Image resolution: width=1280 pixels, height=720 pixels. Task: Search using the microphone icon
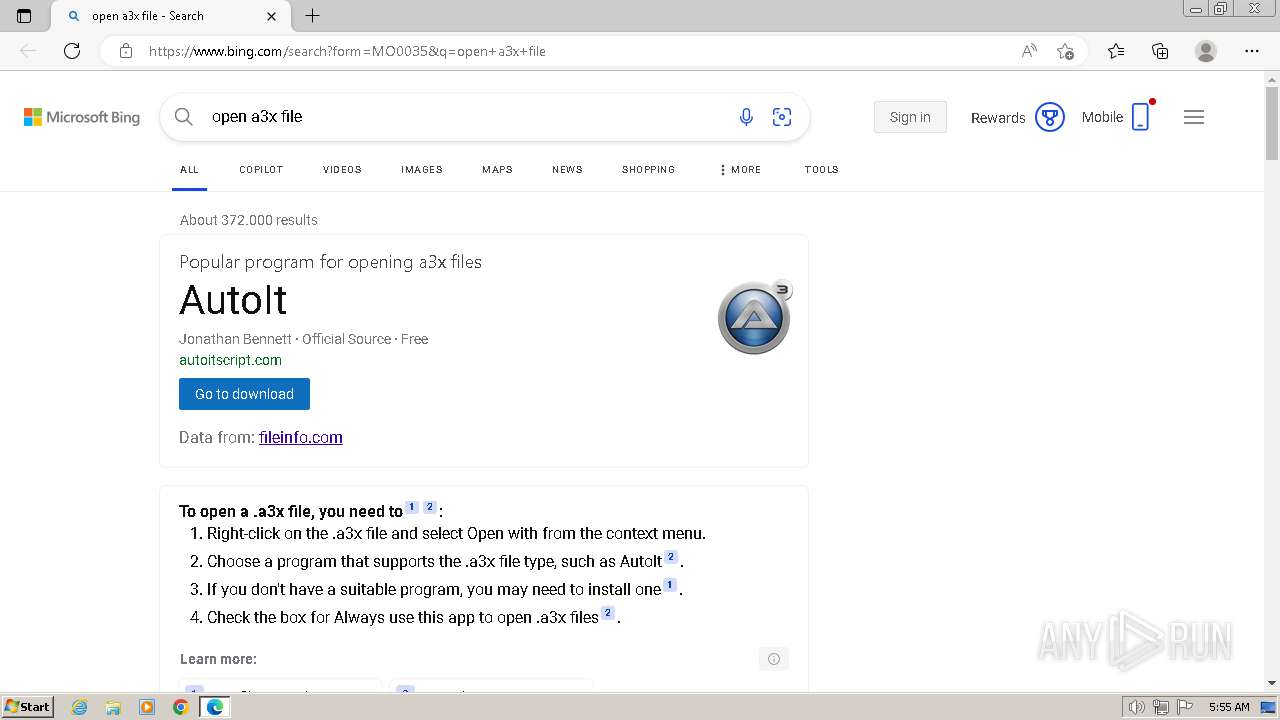click(x=746, y=117)
